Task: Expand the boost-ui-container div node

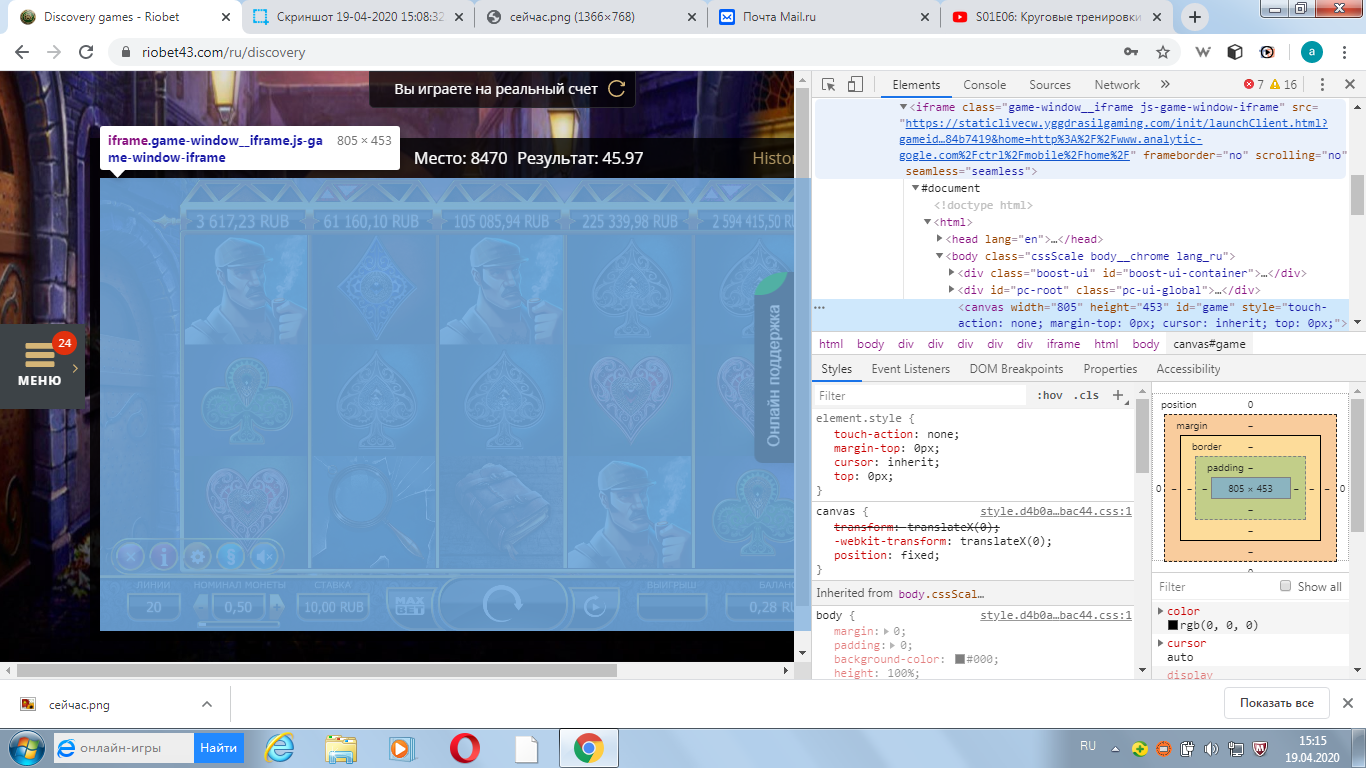Action: pos(952,273)
